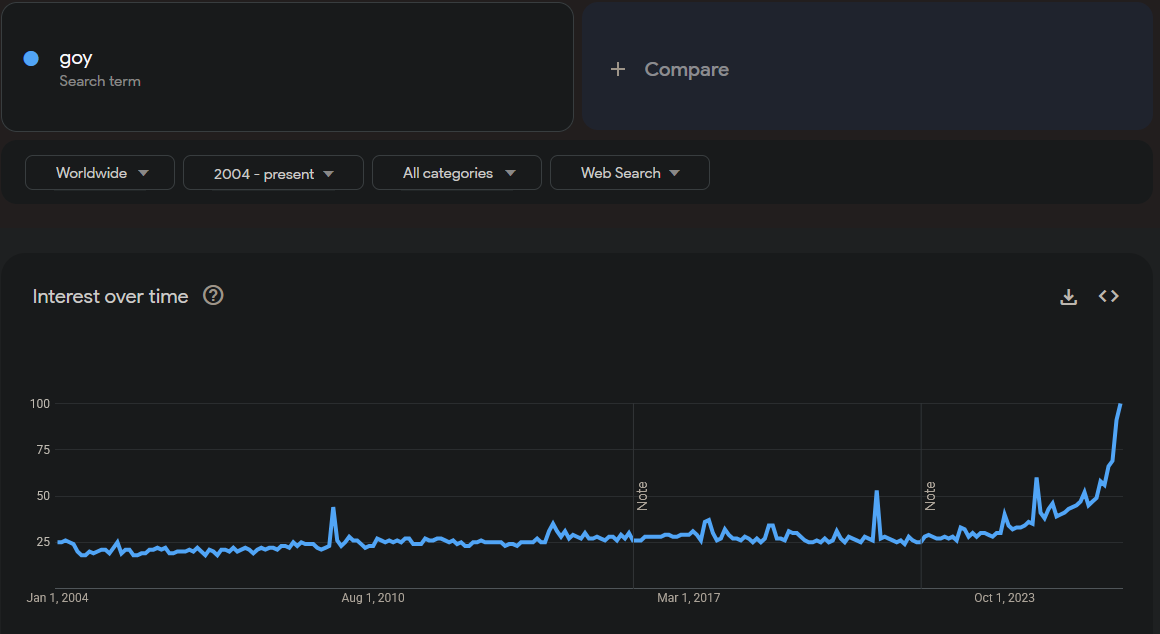Click the plus icon beside Compare
The image size is (1160, 634).
pos(618,70)
